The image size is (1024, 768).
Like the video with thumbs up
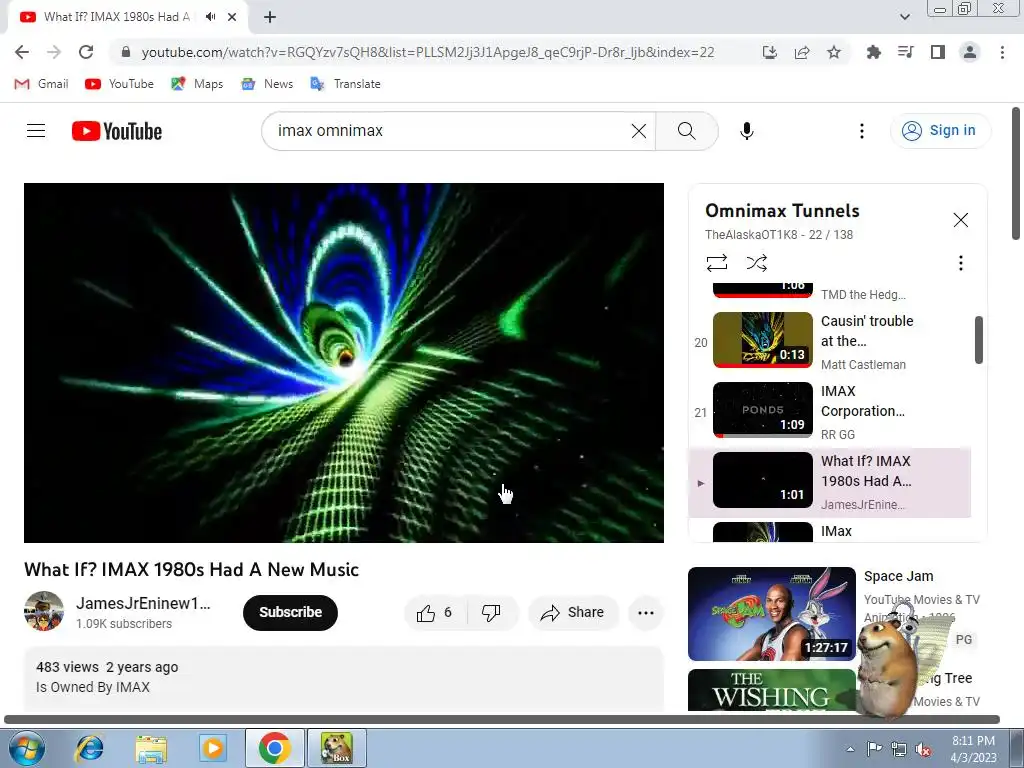tap(434, 613)
